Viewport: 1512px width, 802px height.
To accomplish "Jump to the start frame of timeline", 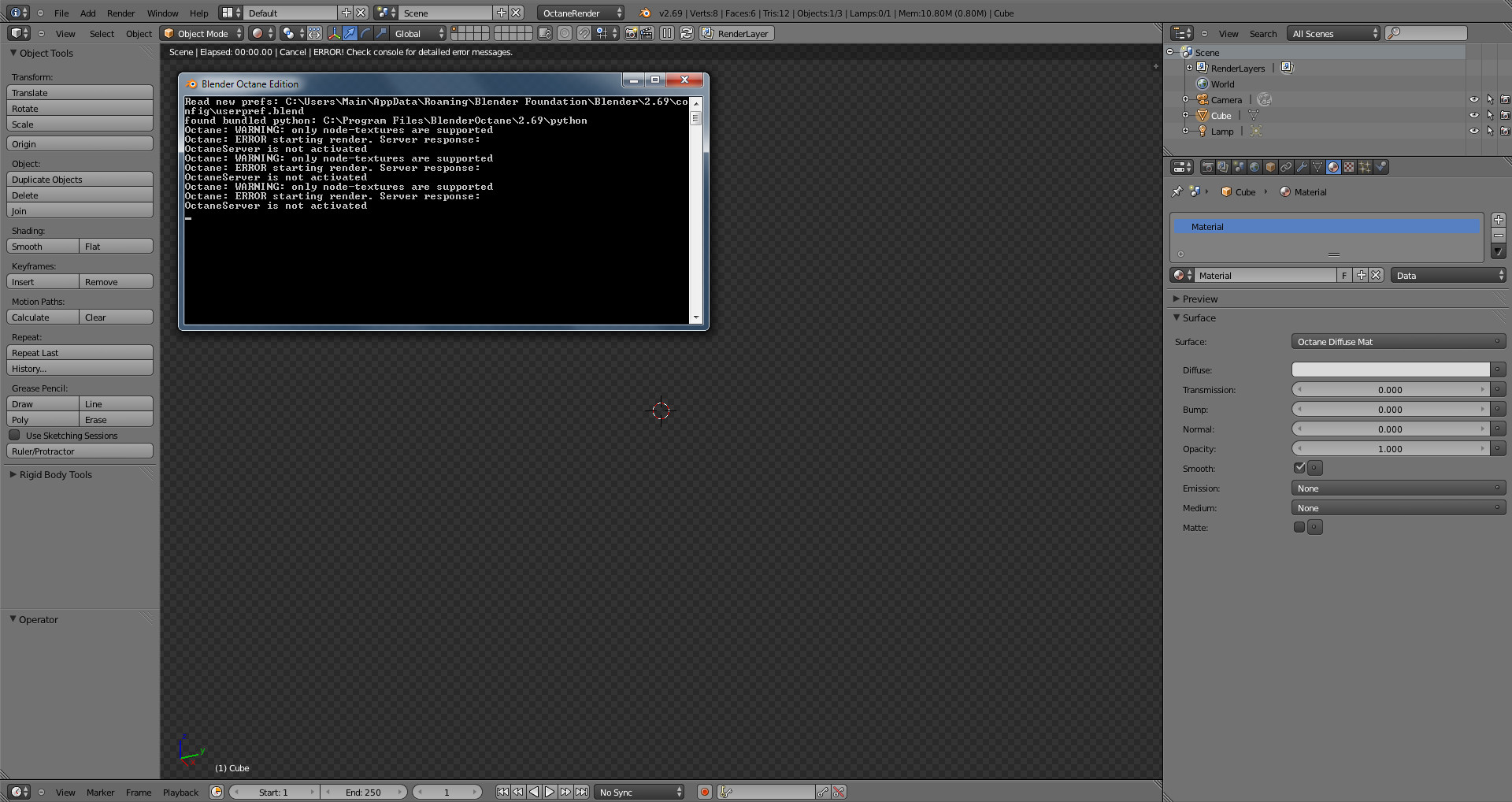I will point(502,792).
